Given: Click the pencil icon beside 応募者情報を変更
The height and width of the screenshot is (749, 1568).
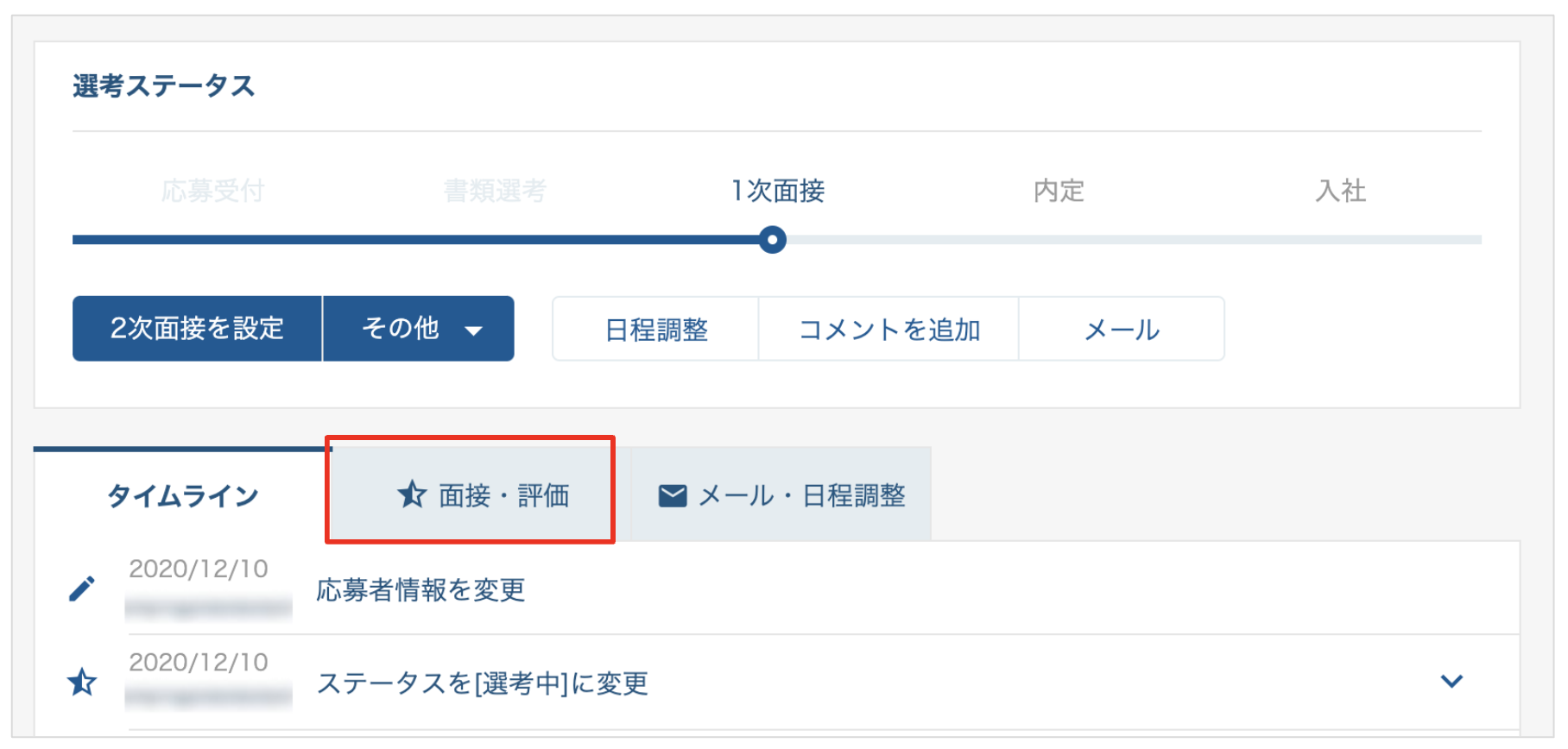Looking at the screenshot, I should point(82,588).
